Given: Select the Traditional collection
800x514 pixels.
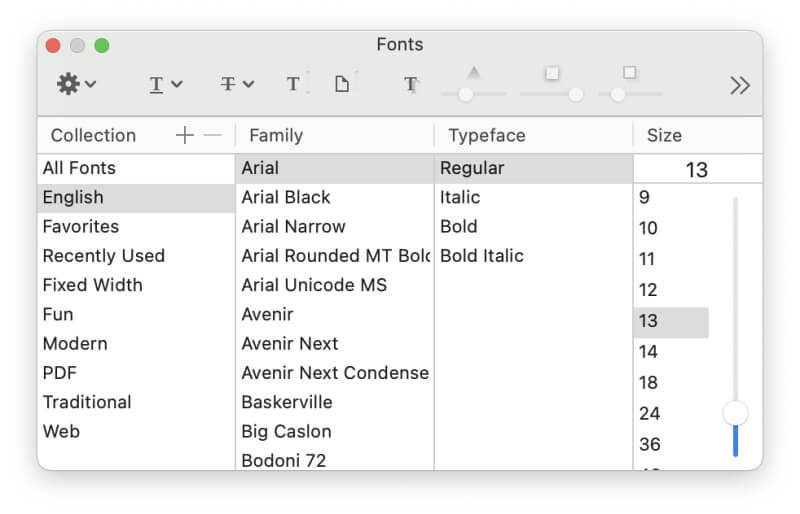Looking at the screenshot, I should pyautogui.click(x=136, y=402).
